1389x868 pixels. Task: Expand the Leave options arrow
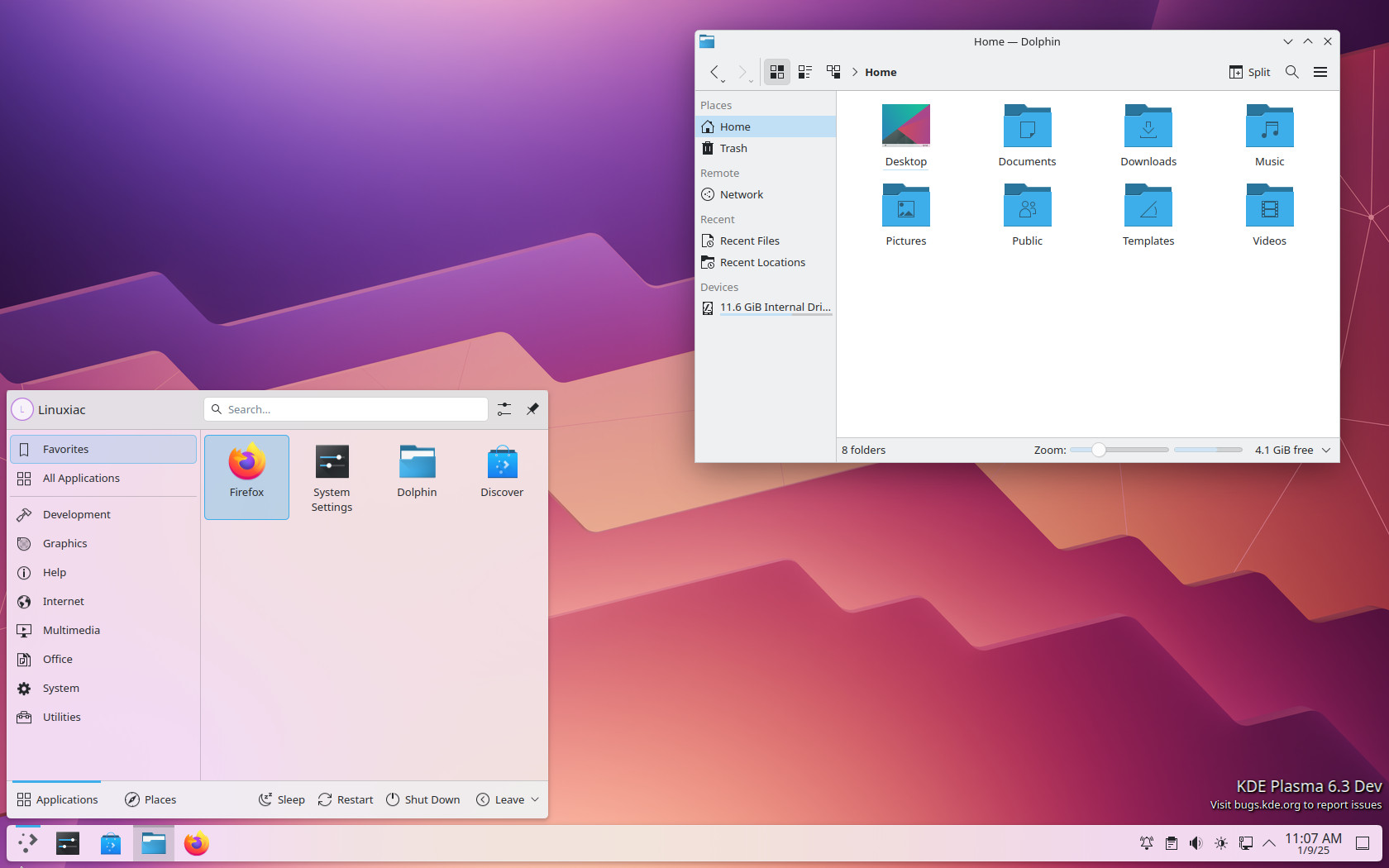pos(535,799)
